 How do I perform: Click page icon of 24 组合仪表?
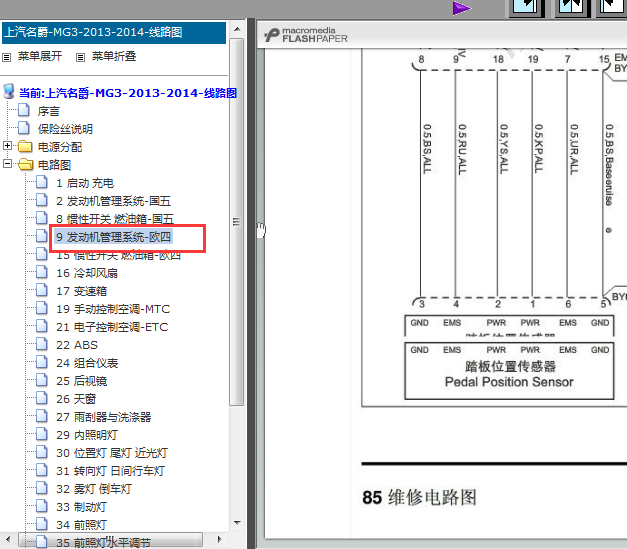pos(42,362)
